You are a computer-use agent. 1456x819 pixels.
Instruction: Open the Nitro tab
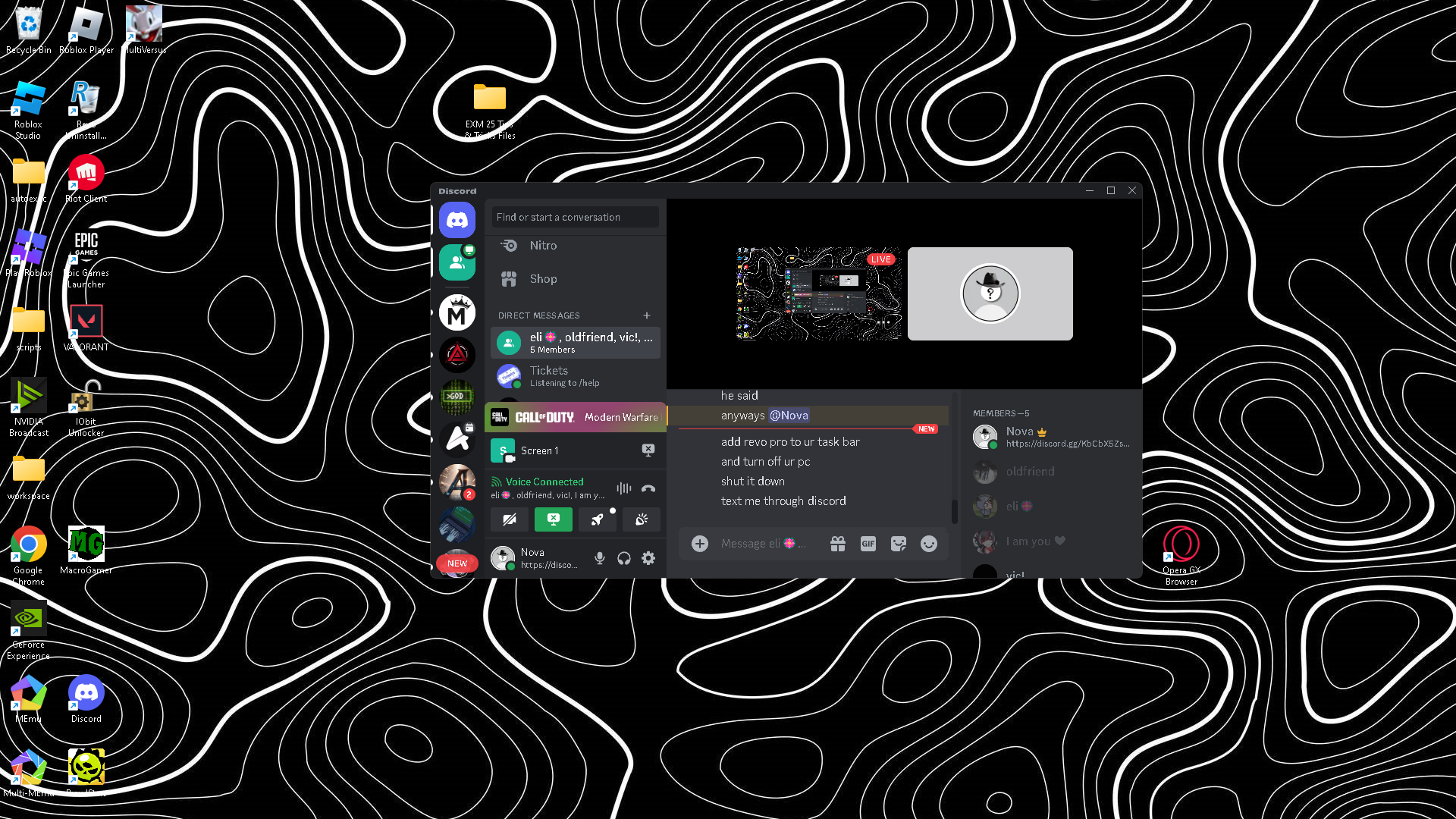543,246
